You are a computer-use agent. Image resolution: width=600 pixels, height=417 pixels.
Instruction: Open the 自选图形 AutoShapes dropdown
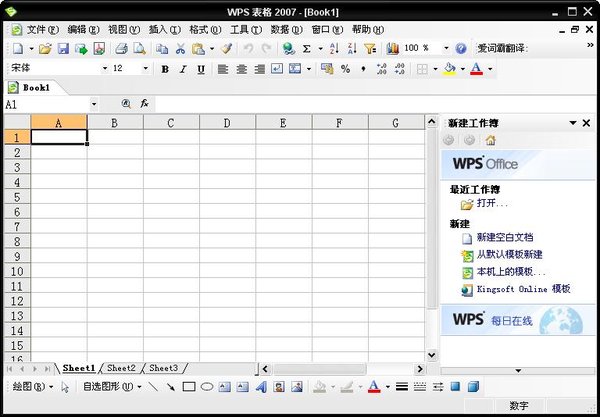[112, 387]
